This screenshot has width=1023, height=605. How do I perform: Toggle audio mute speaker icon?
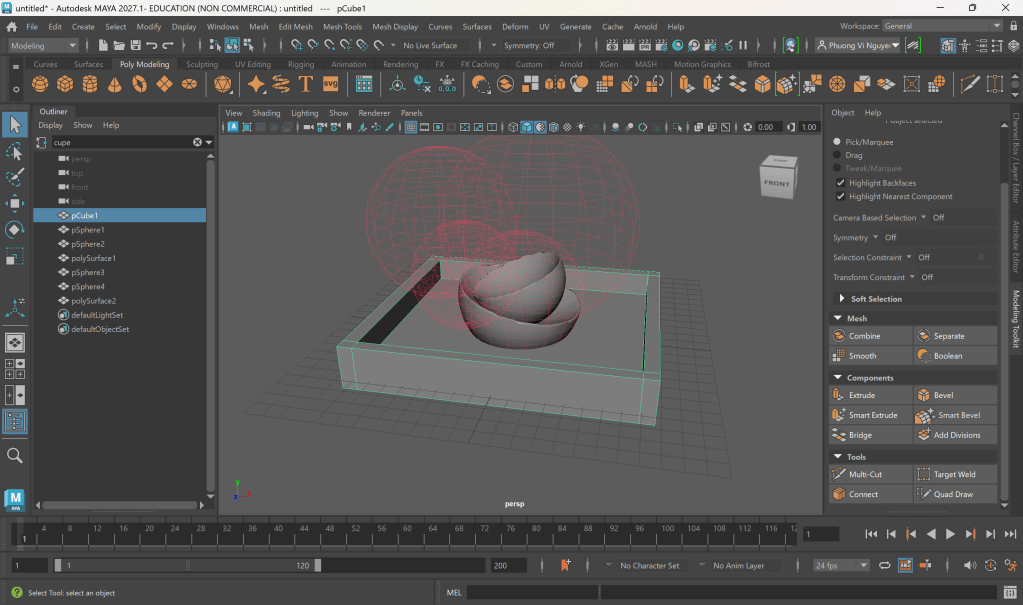[x=970, y=565]
